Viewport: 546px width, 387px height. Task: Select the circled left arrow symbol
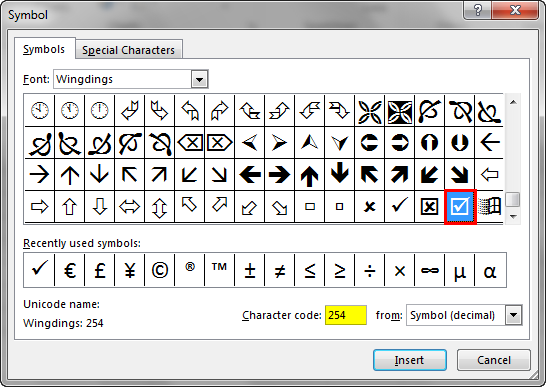tap(369, 142)
